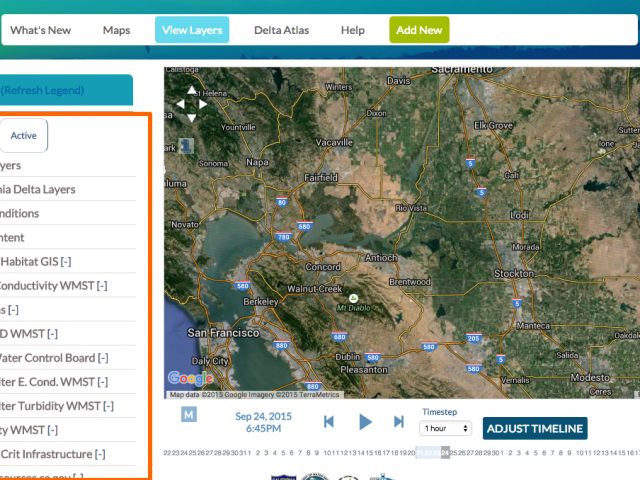640x480 pixels.
Task: Click Stockton label on the map
Action: 514,273
